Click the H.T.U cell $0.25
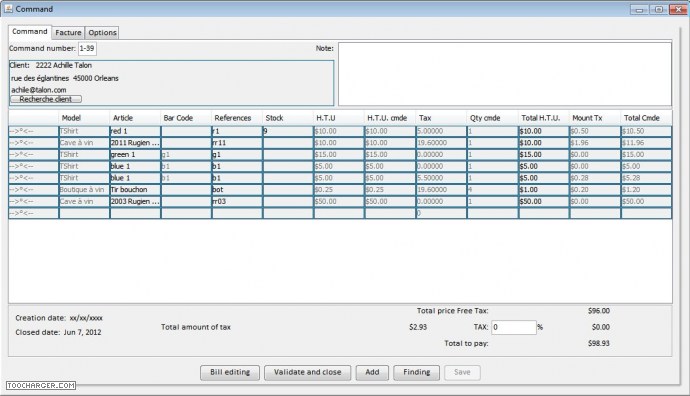690x396 pixels. (x=339, y=190)
